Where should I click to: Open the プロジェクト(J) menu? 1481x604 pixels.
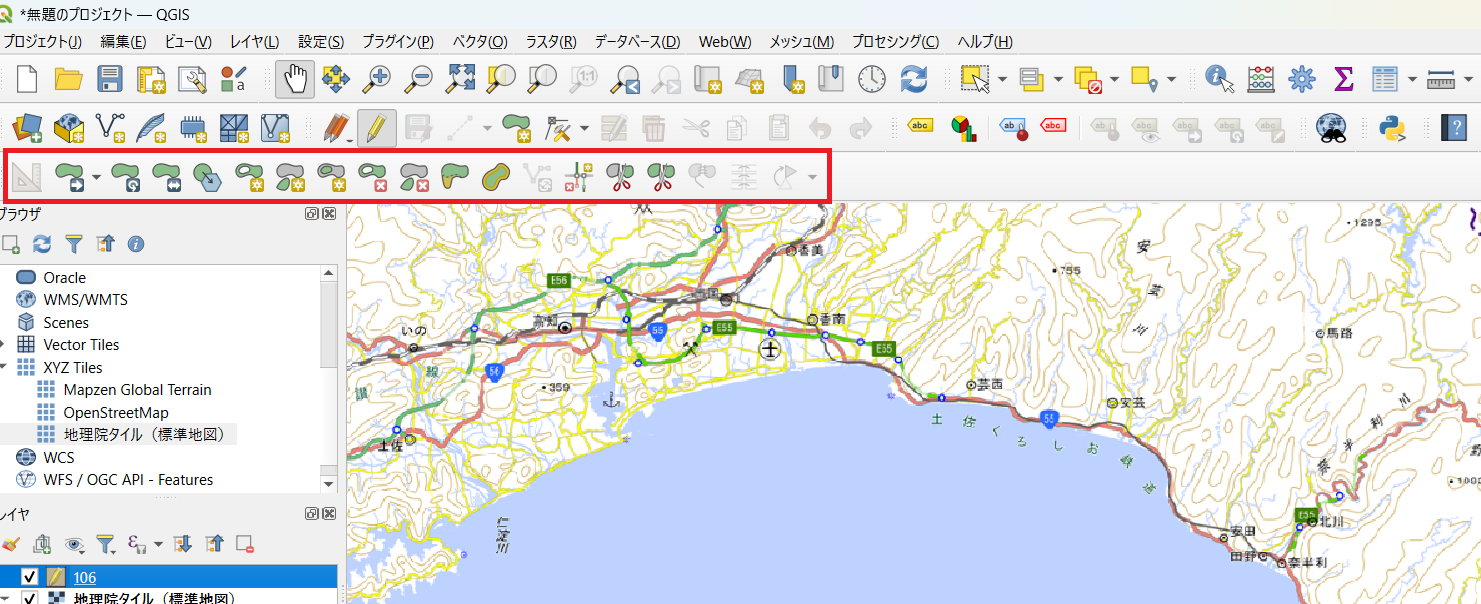[x=42, y=41]
